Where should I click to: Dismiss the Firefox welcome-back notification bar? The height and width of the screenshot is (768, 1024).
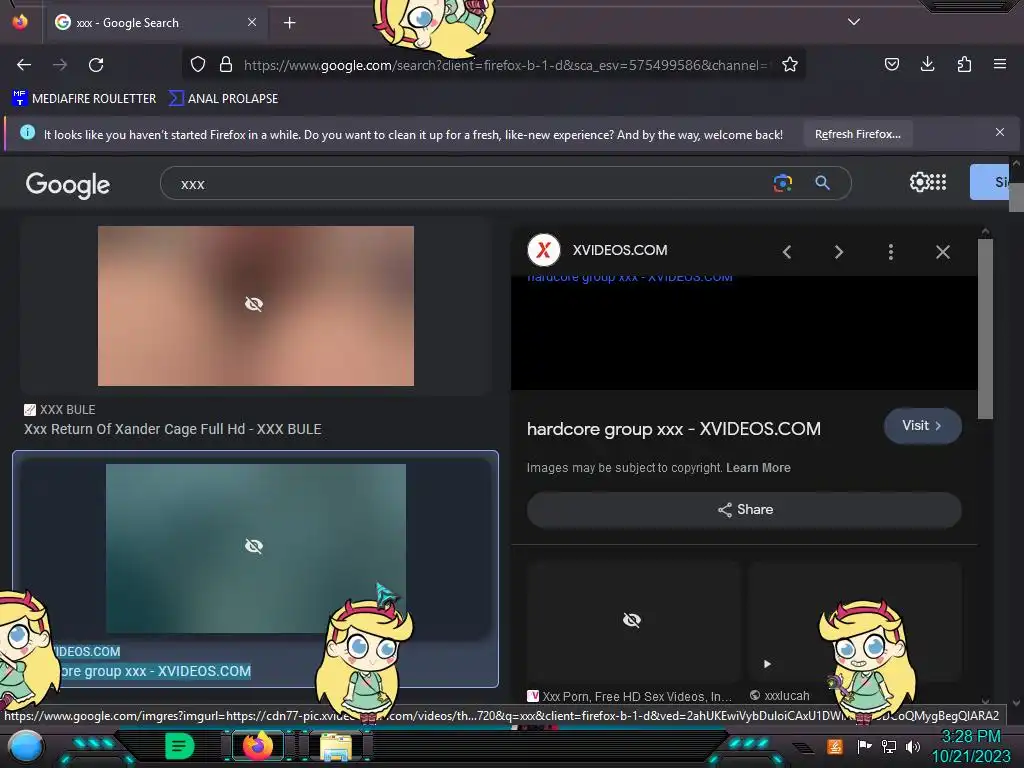(999, 133)
